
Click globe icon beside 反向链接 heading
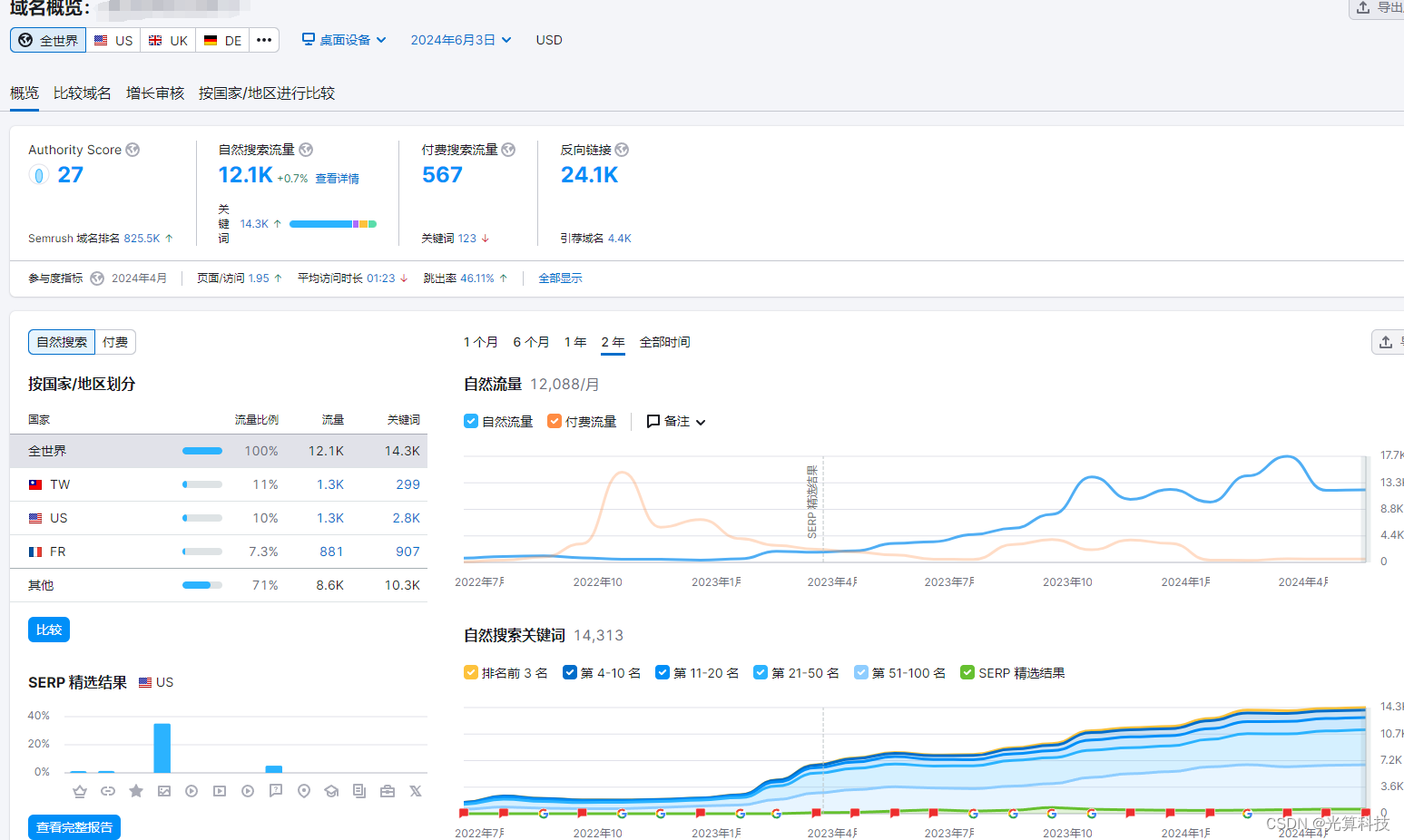pyautogui.click(x=622, y=150)
